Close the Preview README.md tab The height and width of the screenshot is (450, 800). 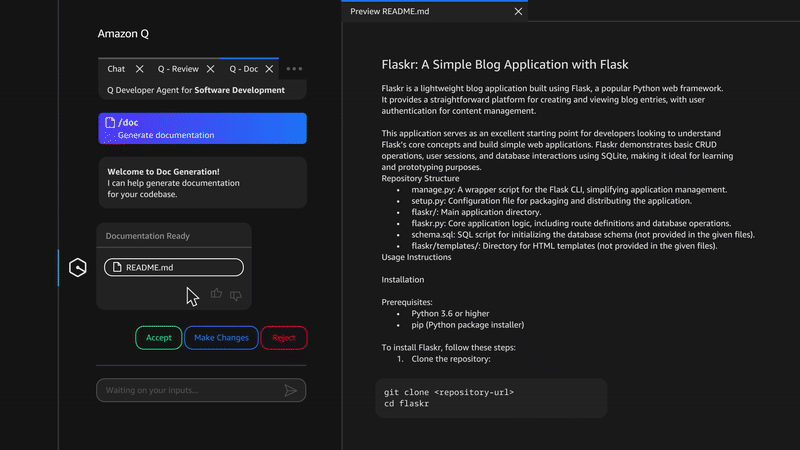(518, 11)
